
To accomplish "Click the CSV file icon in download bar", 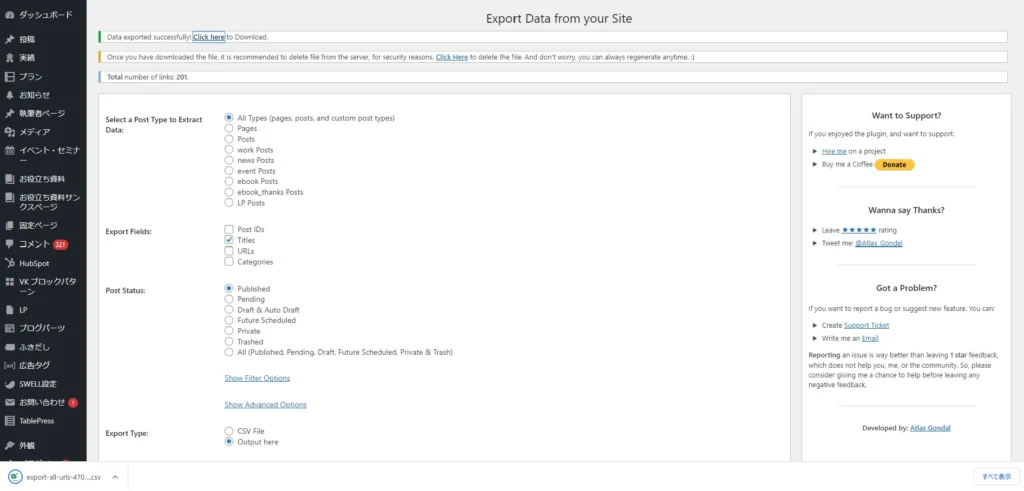I will pos(15,477).
